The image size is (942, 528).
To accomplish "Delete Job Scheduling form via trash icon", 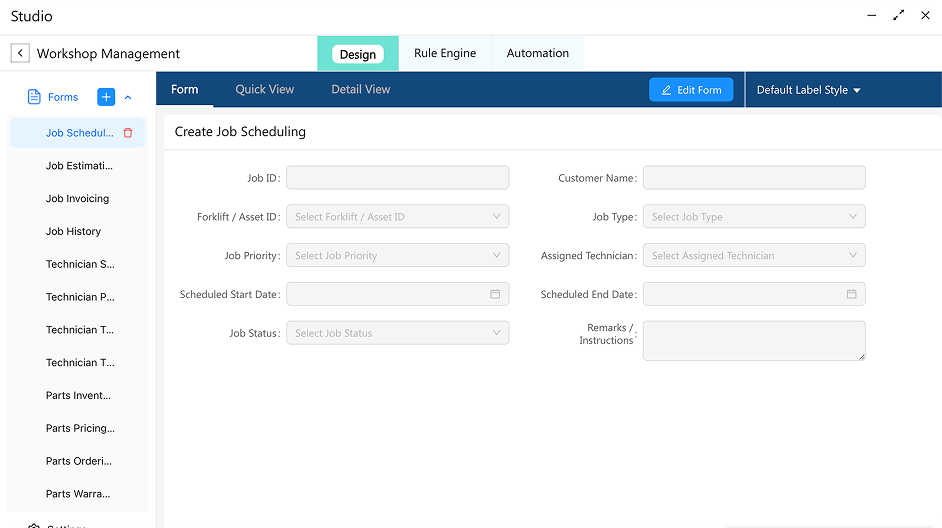I will coord(128,133).
